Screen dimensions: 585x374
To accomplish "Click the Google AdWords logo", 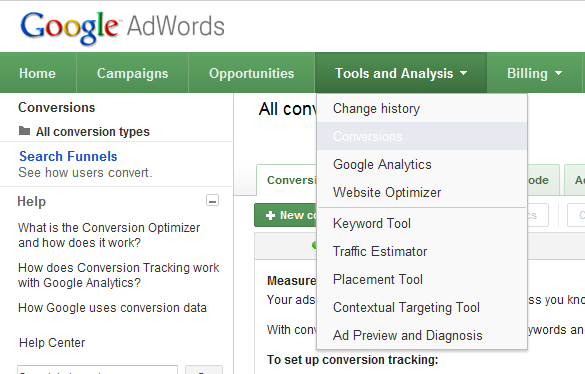I will (x=122, y=28).
